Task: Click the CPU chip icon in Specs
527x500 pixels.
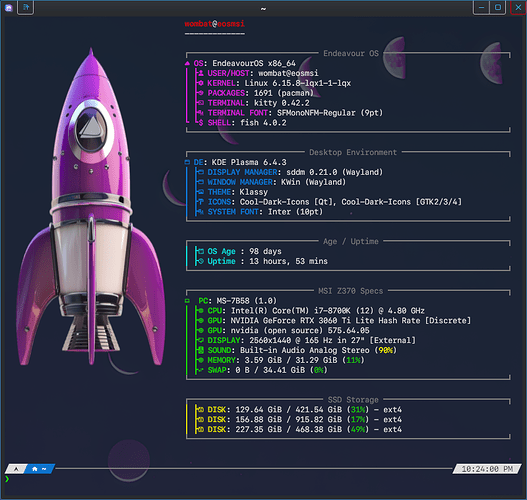Action: (x=201, y=310)
